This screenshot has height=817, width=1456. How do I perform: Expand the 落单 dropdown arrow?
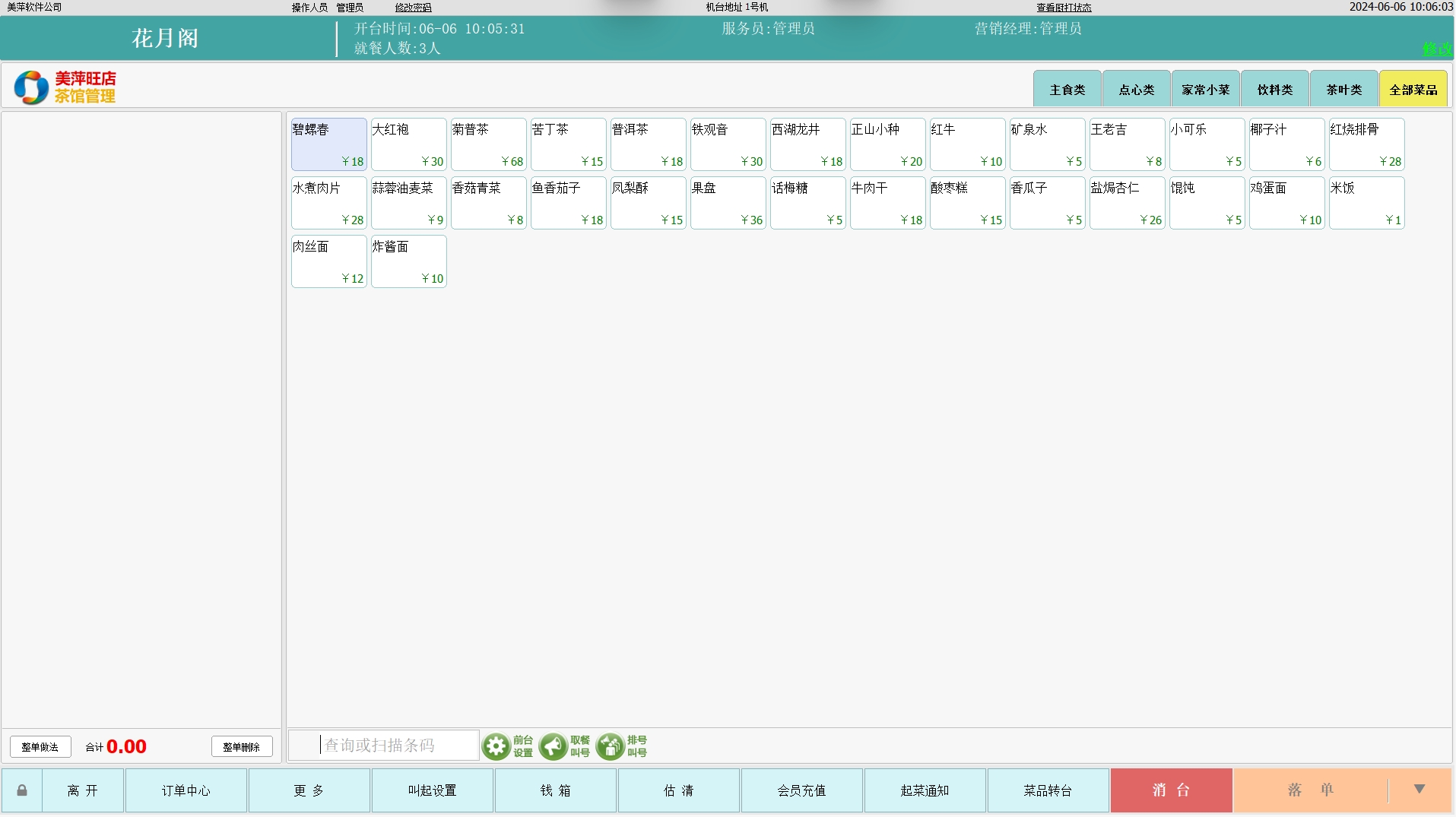coord(1419,790)
